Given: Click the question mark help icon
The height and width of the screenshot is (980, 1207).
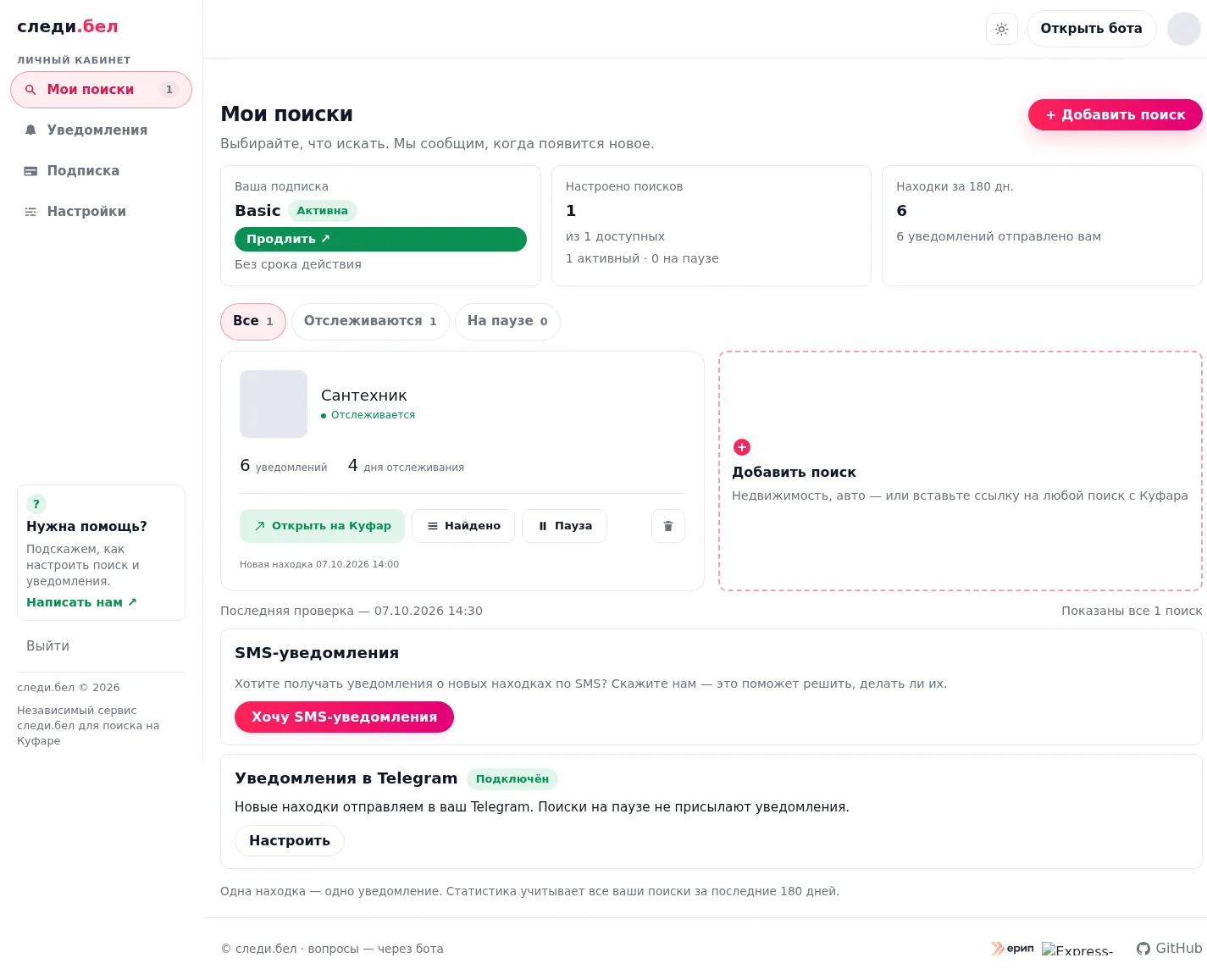Looking at the screenshot, I should (x=36, y=504).
